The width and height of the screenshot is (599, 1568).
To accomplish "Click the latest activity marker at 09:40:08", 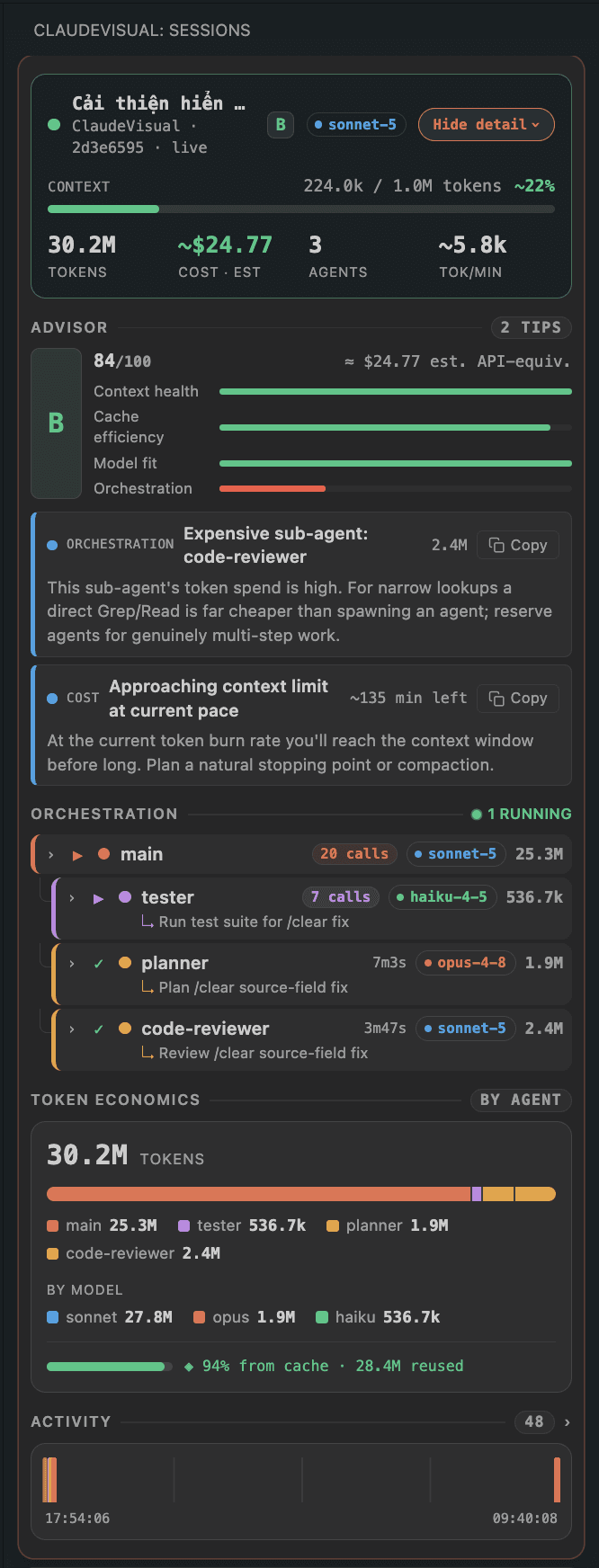I will click(x=558, y=1480).
